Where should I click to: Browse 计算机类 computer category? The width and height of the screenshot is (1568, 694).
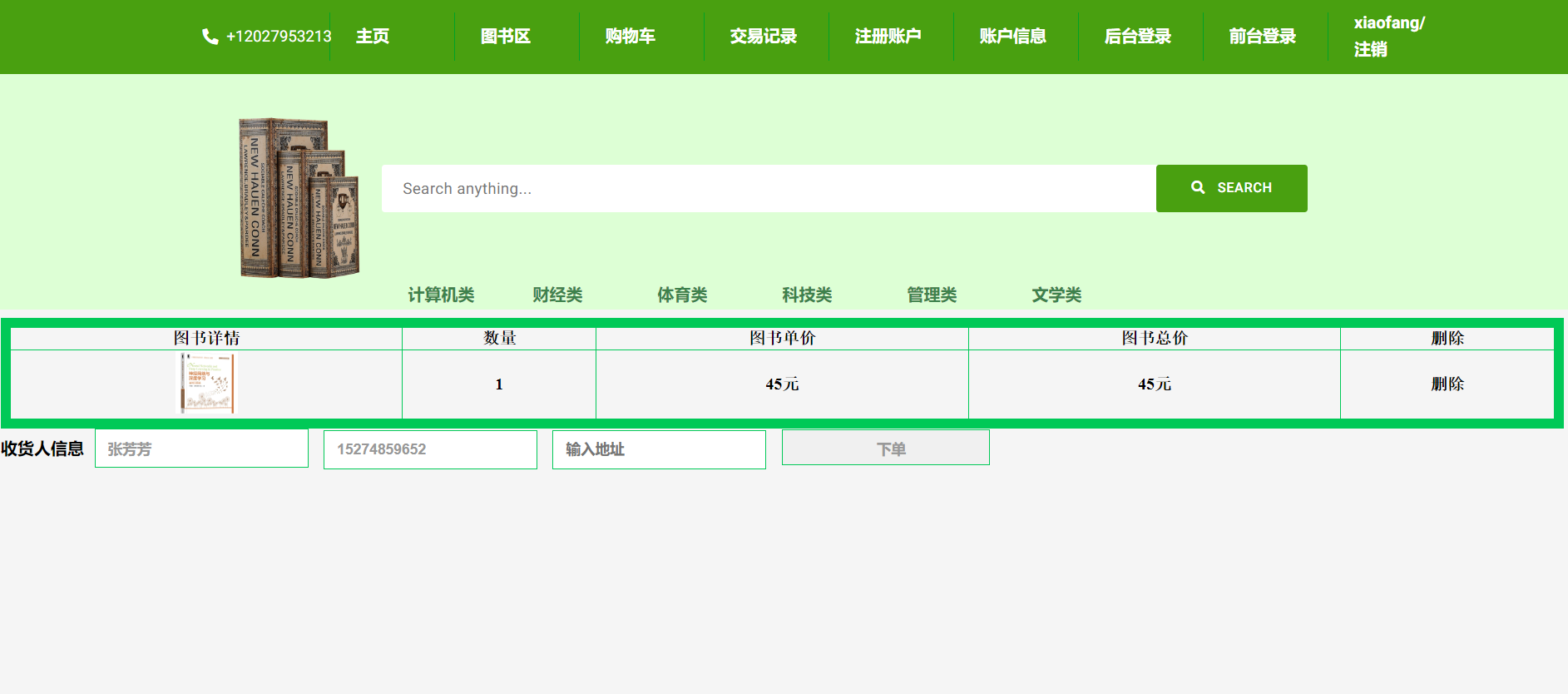(441, 295)
